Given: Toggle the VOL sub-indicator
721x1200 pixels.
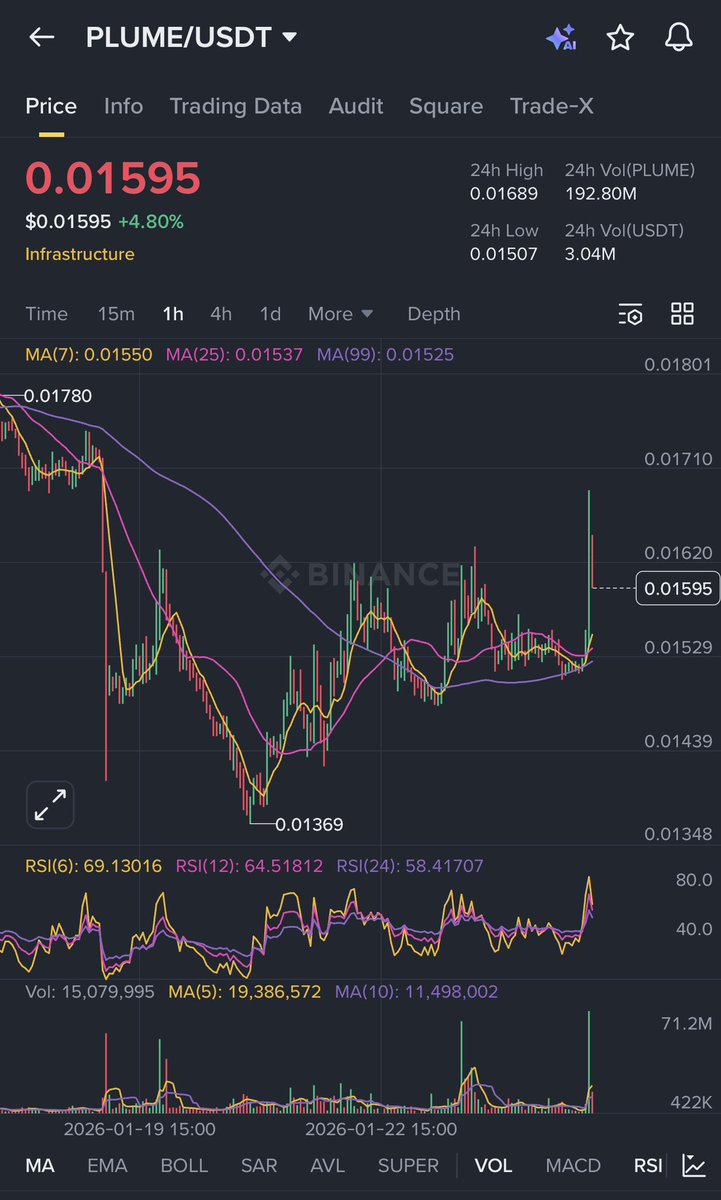Looking at the screenshot, I should [493, 1166].
